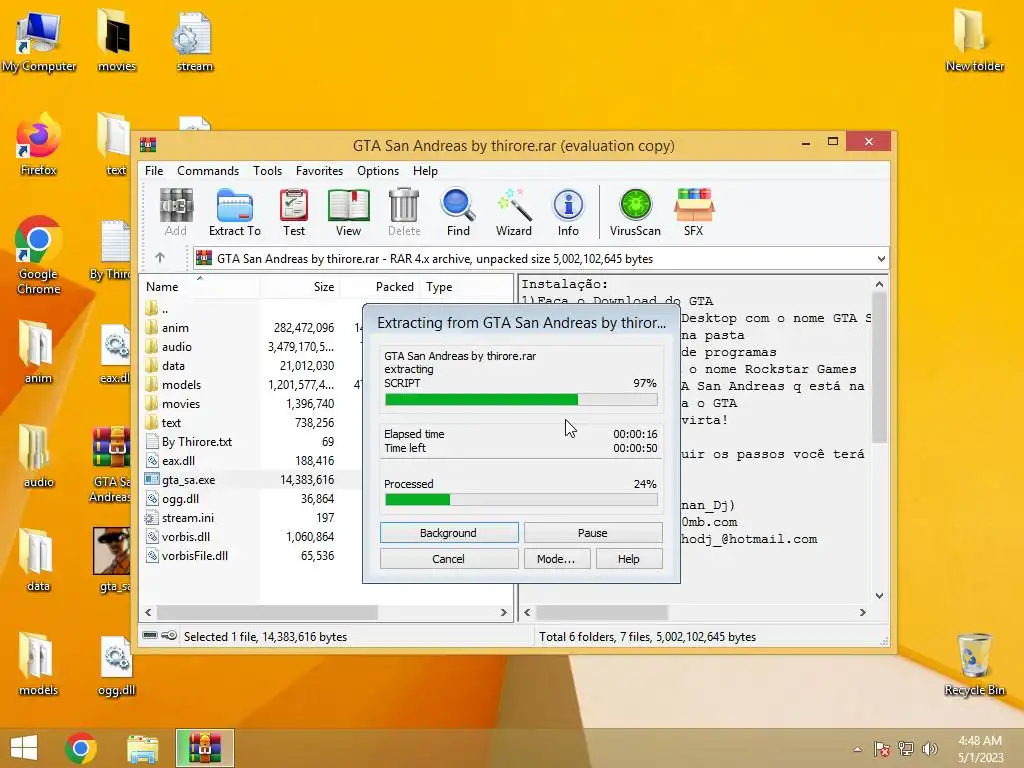This screenshot has width=1024, height=768.
Task: Click the SCRIPT file progress bar
Action: (x=521, y=400)
